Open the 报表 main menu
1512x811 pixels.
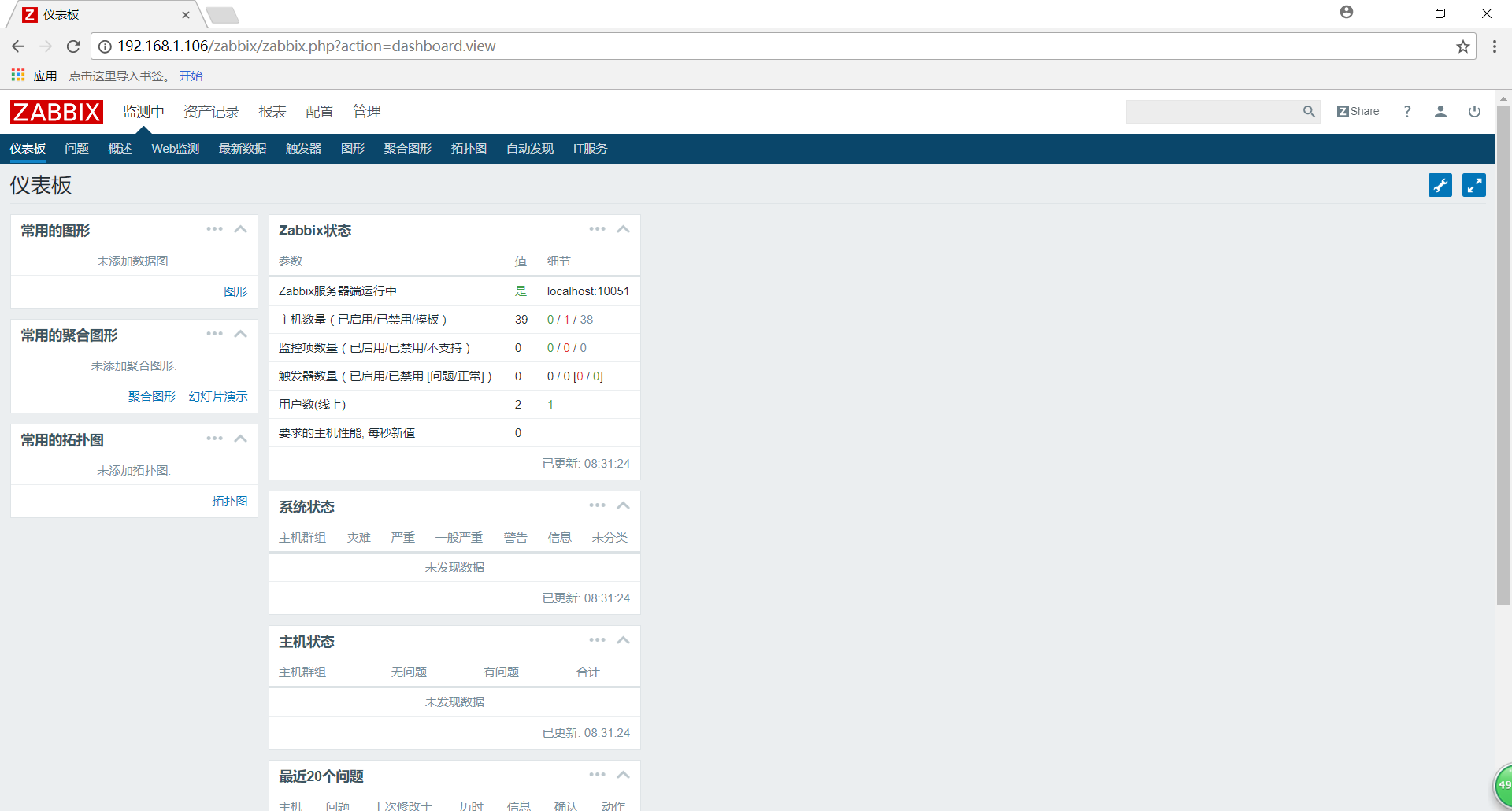[272, 112]
